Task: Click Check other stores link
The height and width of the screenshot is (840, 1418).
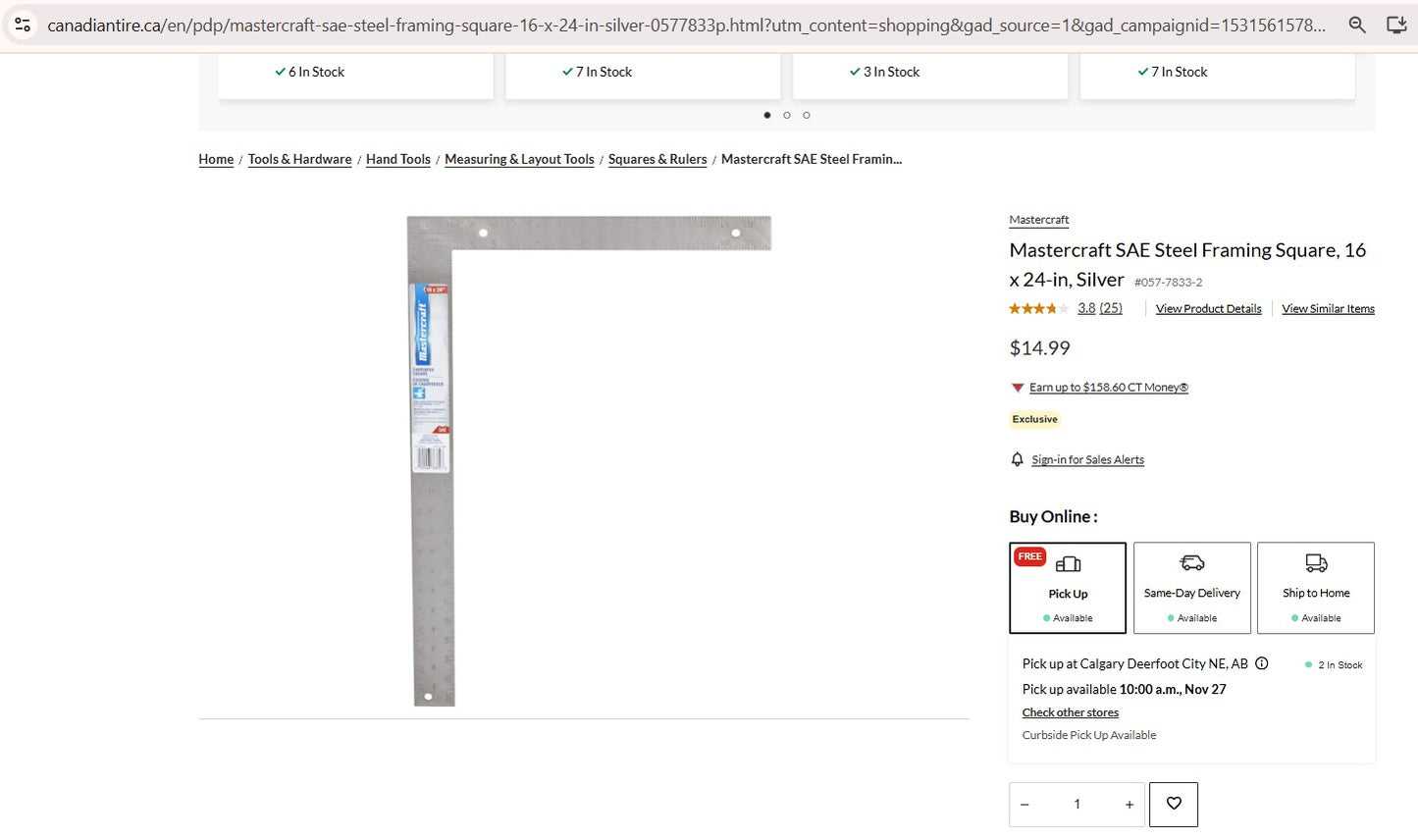Action: tap(1071, 712)
